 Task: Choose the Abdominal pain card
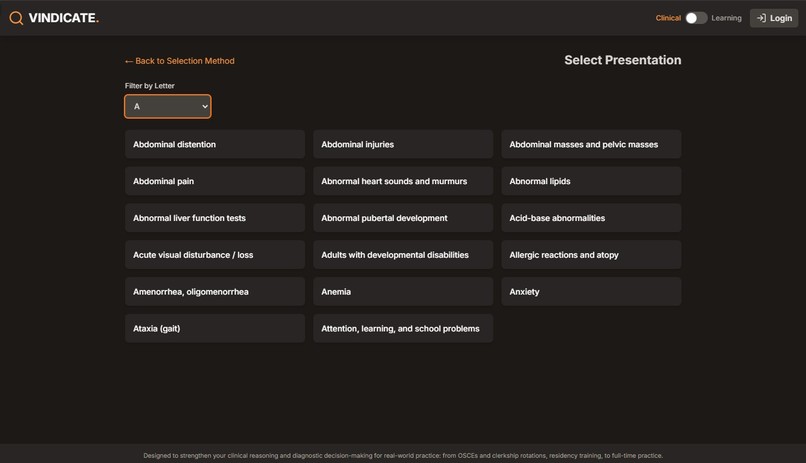click(215, 181)
